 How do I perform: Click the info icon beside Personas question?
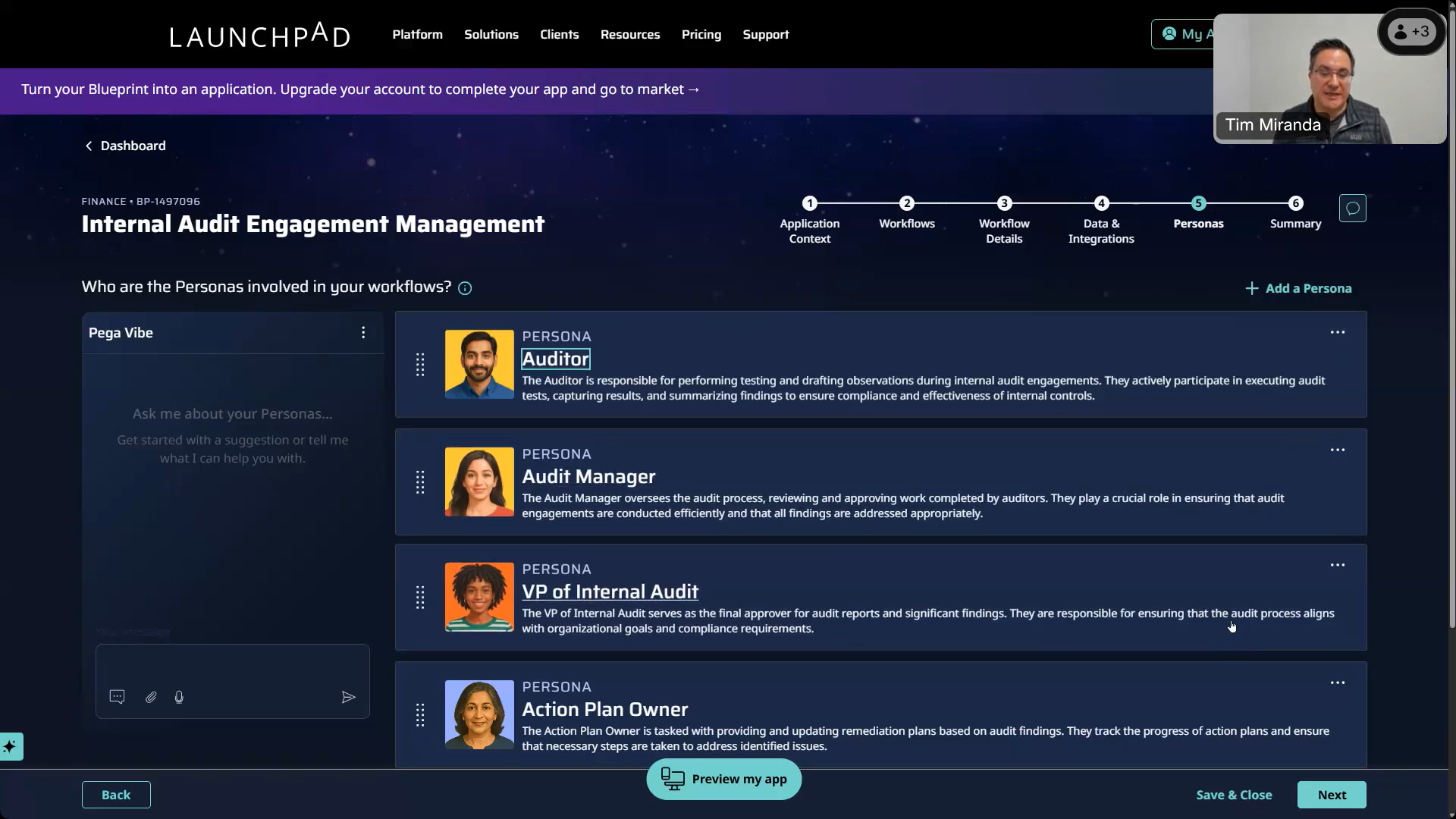[x=465, y=288]
